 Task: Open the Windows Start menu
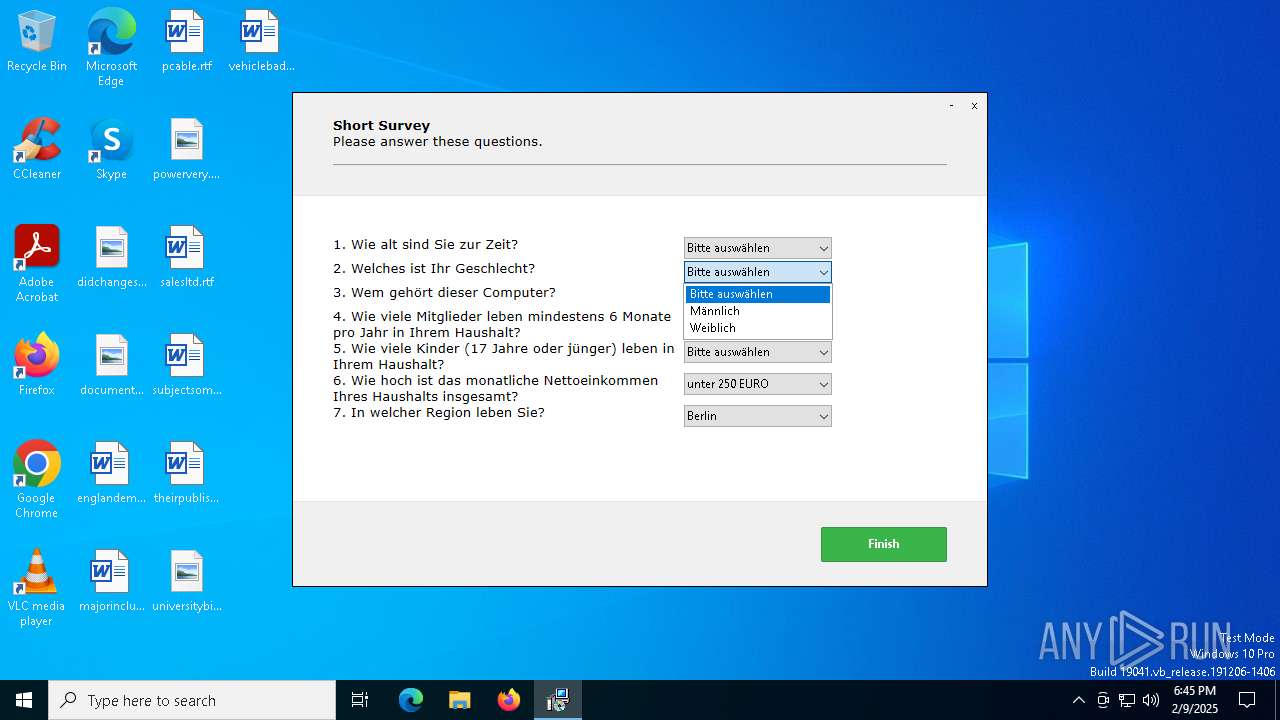click(x=24, y=700)
